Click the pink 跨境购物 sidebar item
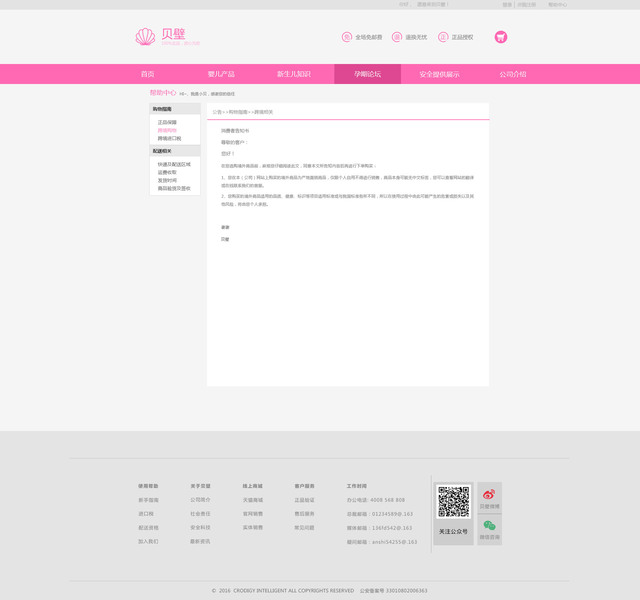Screen dimensions: 640x600 [x=167, y=130]
